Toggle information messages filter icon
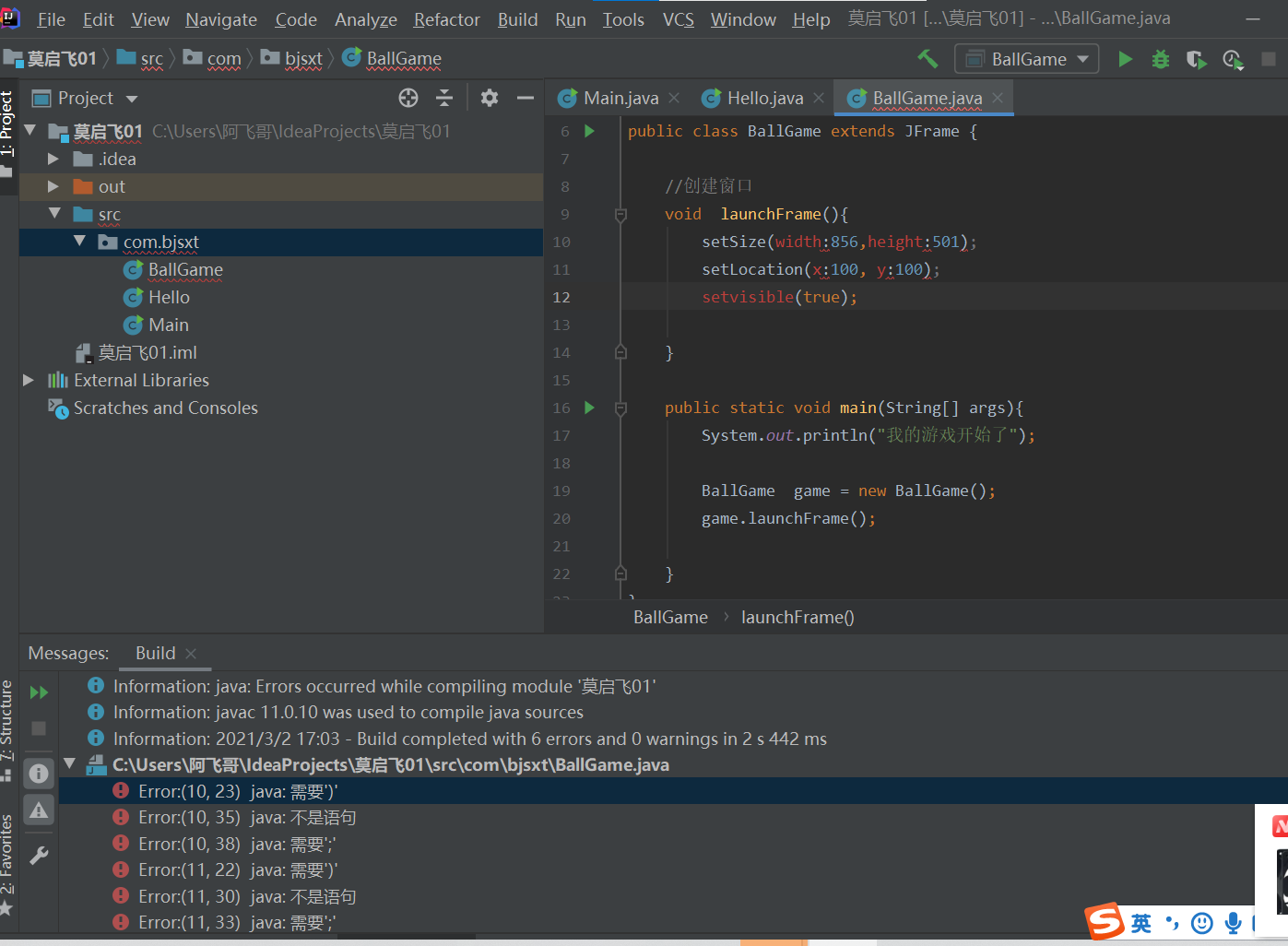The image size is (1288, 946). [39, 773]
